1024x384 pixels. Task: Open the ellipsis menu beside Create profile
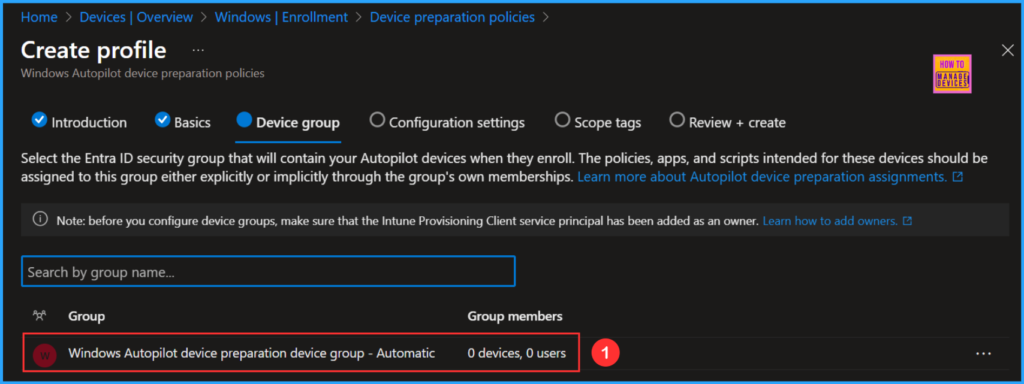tap(199, 50)
